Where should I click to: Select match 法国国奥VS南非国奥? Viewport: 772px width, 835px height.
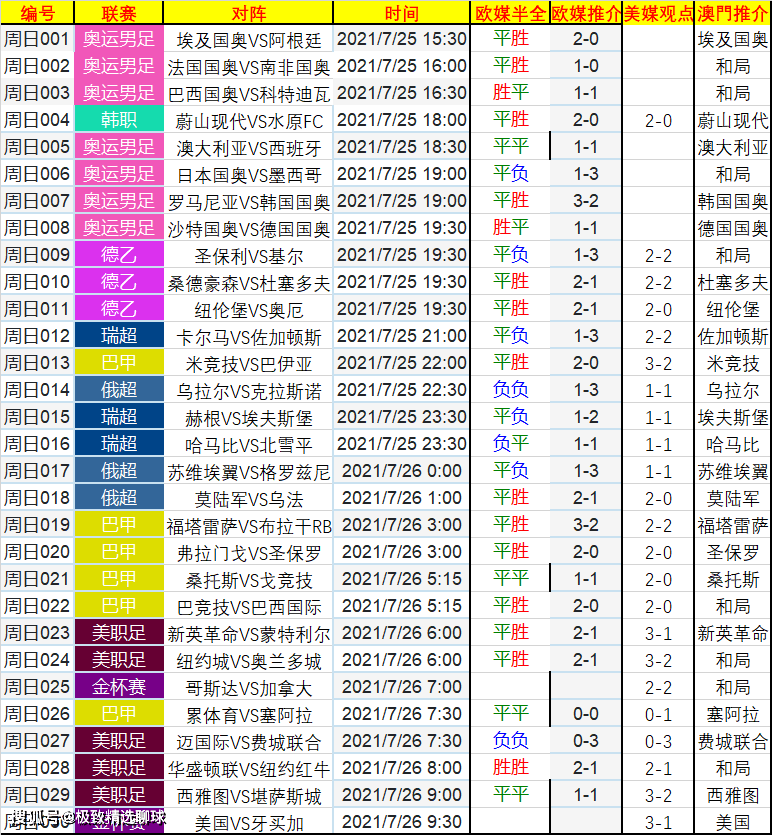[x=248, y=66]
